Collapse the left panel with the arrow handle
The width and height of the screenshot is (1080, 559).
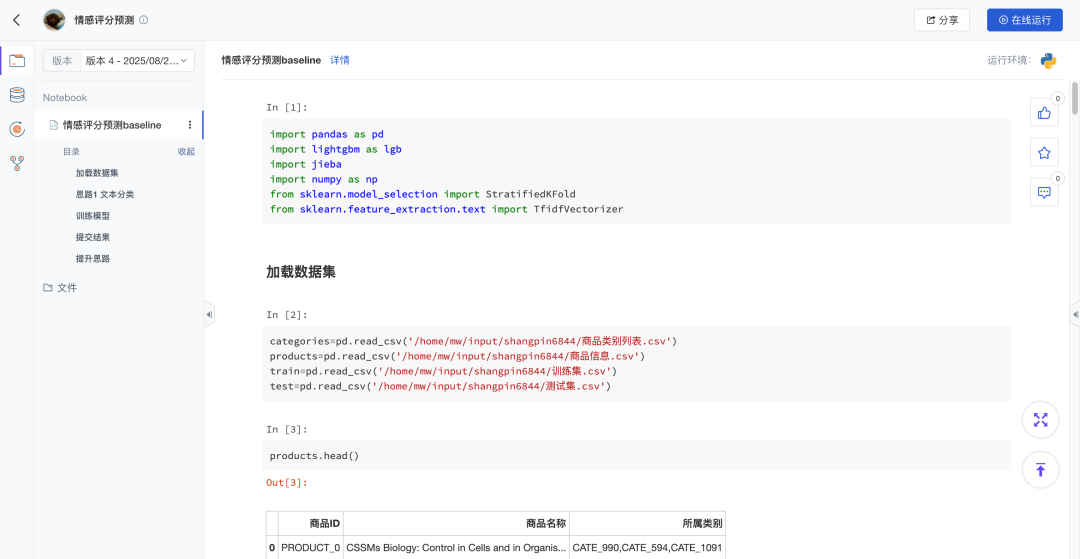[209, 315]
